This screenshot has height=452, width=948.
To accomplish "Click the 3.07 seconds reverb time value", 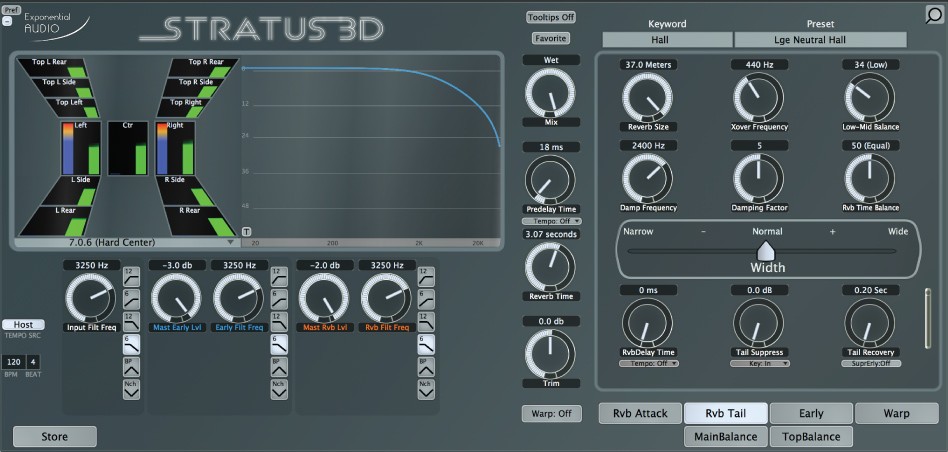I will click(551, 234).
